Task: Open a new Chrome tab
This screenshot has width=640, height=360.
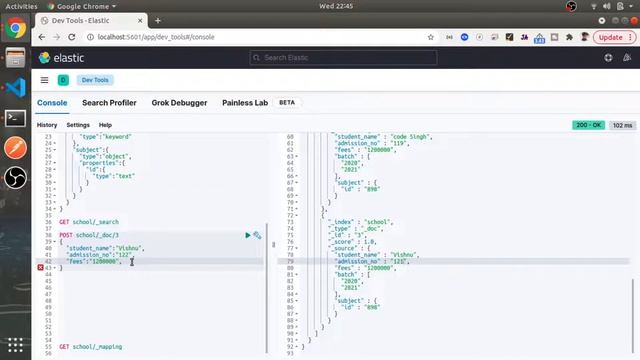Action: (158, 20)
